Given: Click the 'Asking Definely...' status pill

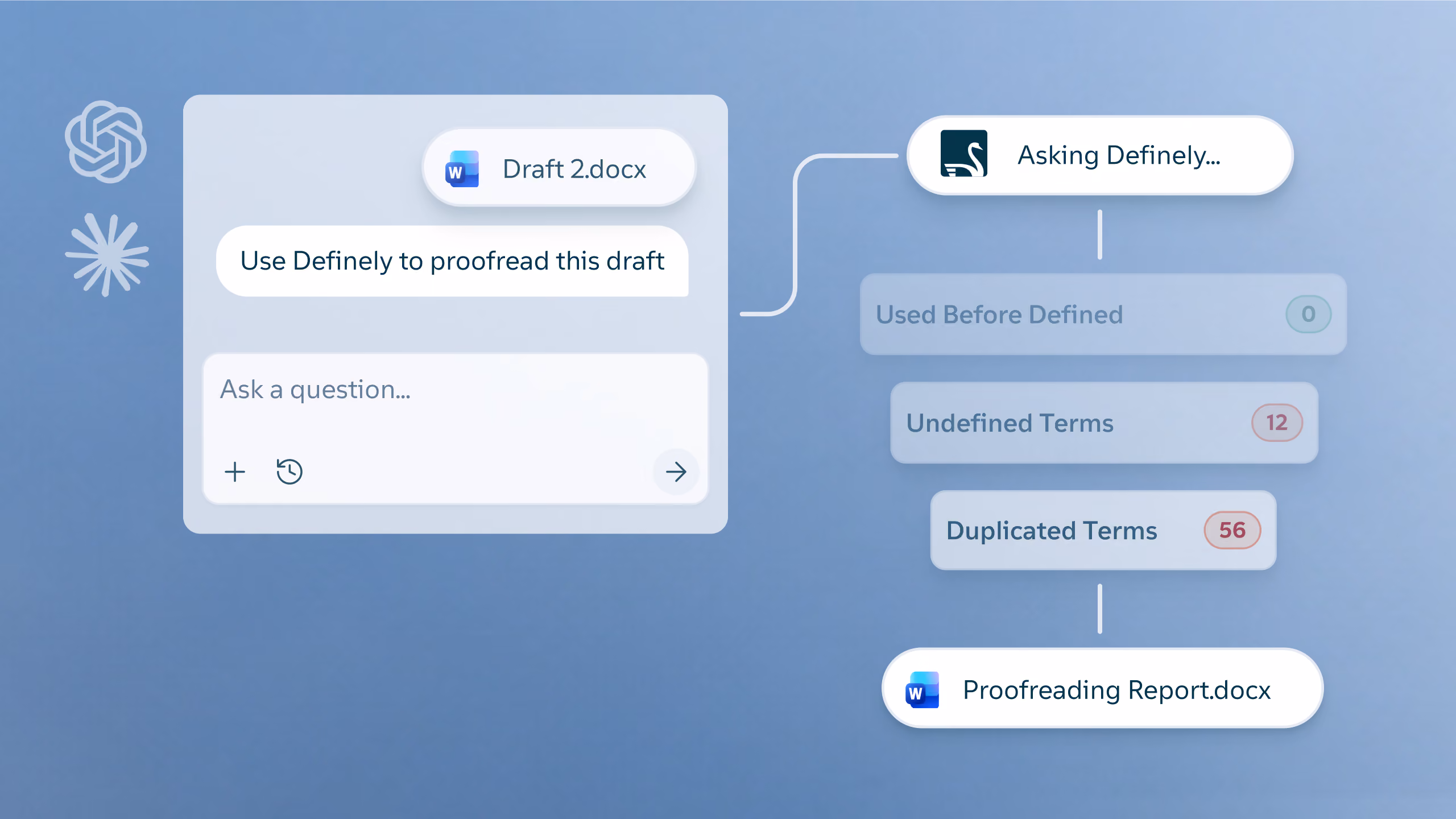Looking at the screenshot, I should 1100,155.
